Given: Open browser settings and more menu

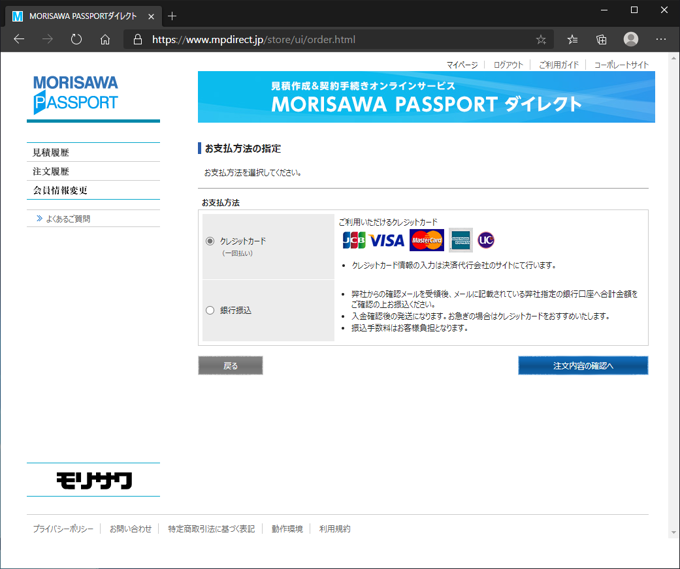Looking at the screenshot, I should tap(661, 39).
